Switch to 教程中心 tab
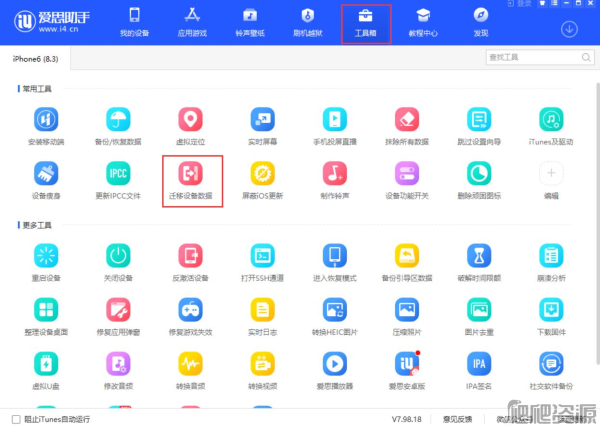Screen dimensions: 600x429 [423, 22]
